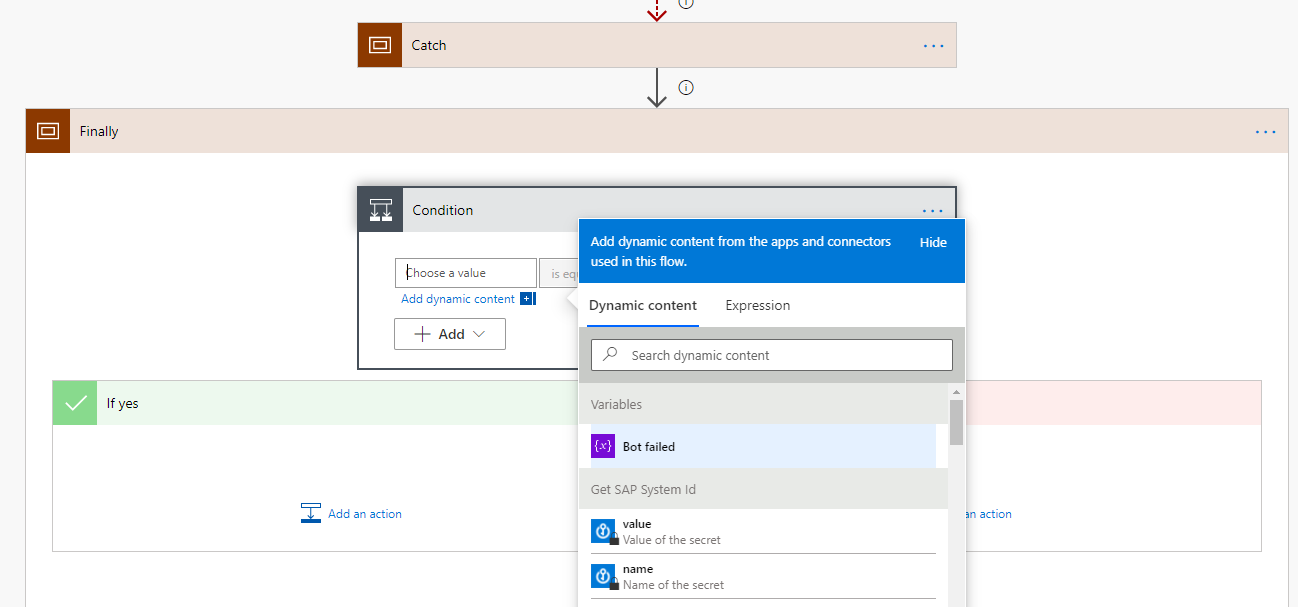Select the Bot failed variable icon
Image resolution: width=1298 pixels, height=607 pixels.
pyautogui.click(x=602, y=444)
